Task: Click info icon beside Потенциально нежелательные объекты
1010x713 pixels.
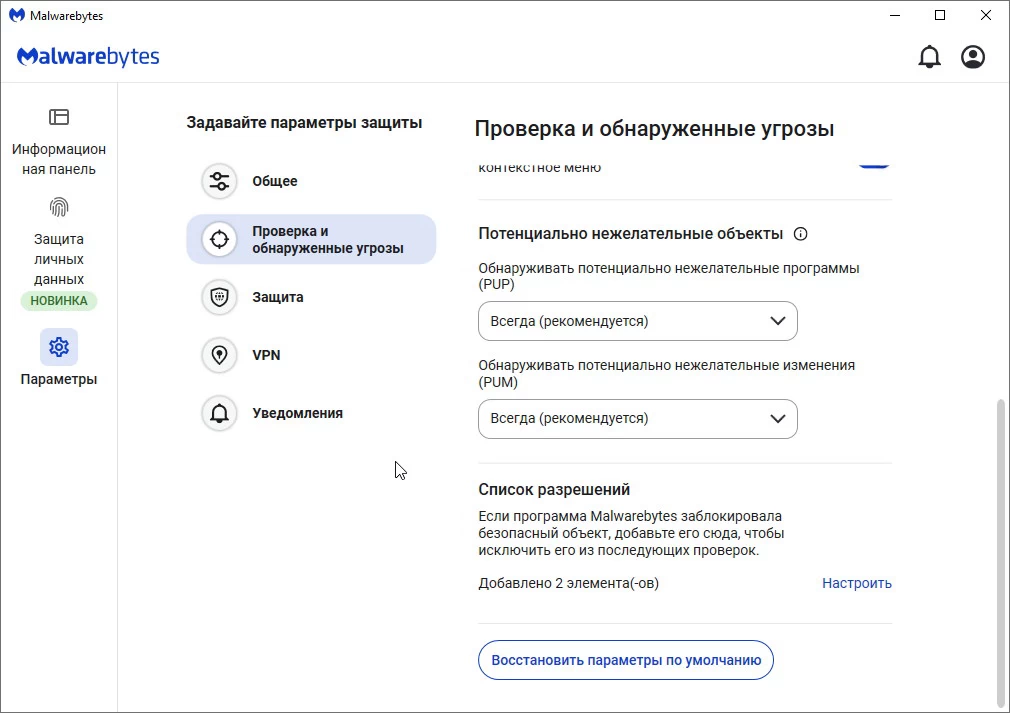Action: [800, 234]
